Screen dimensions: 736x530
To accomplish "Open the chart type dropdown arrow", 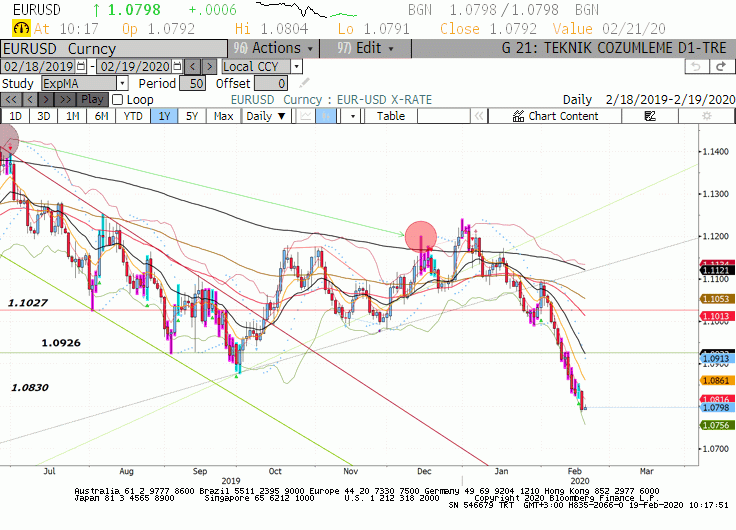I will (x=352, y=116).
